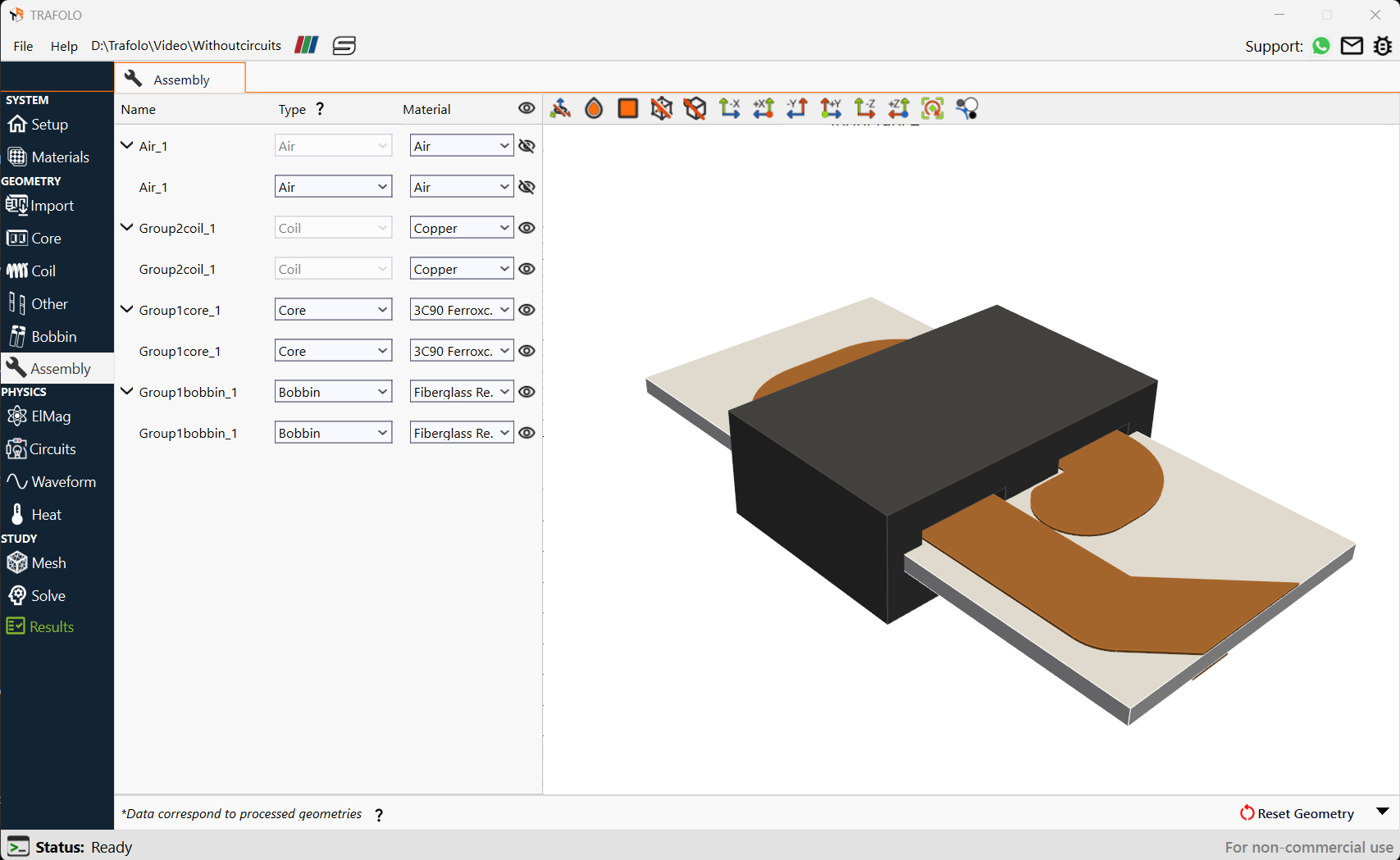This screenshot has width=1400, height=860.
Task: Open the Setup page
Action: 57,124
